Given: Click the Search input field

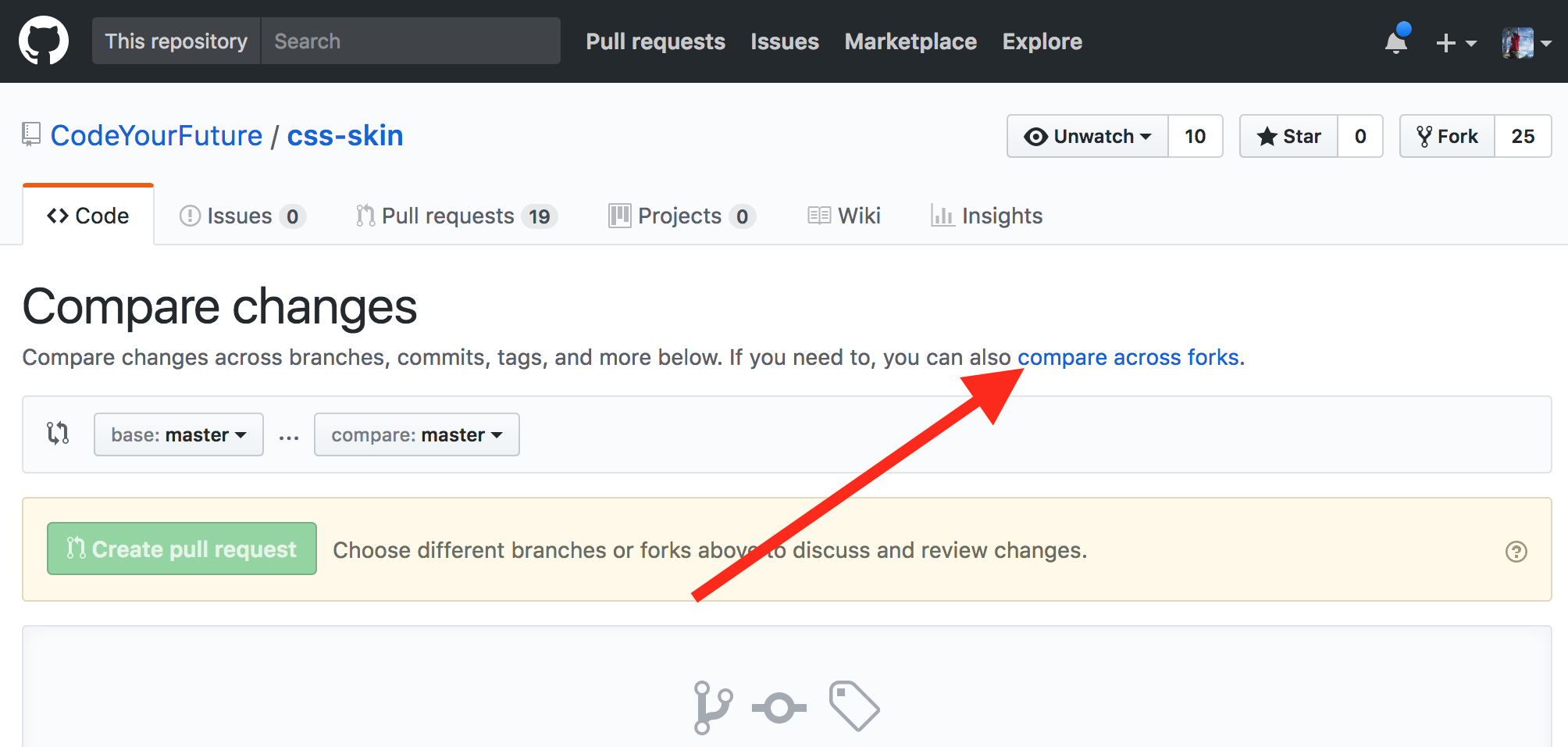Looking at the screenshot, I should tap(411, 41).
